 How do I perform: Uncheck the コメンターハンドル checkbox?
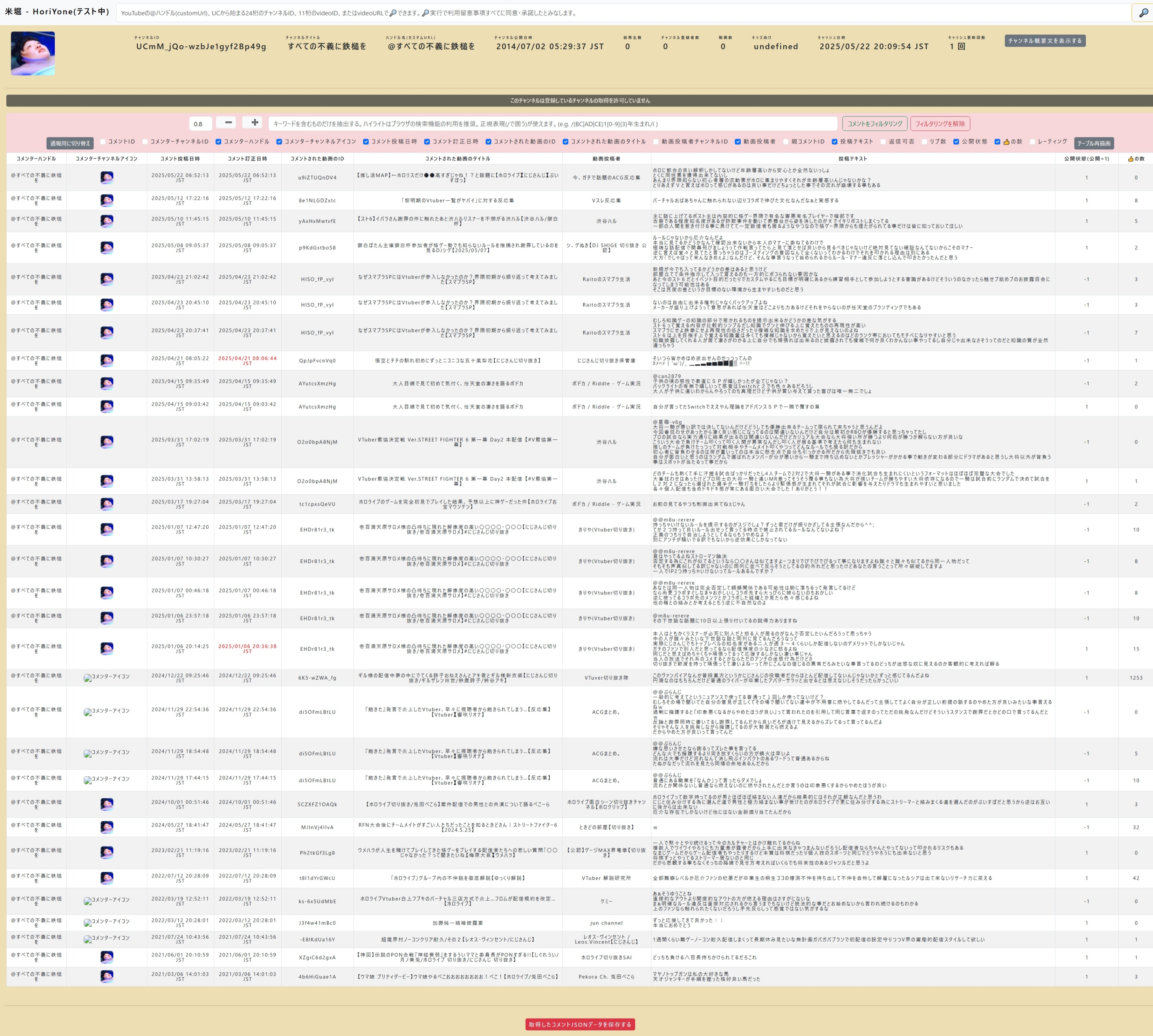click(218, 142)
